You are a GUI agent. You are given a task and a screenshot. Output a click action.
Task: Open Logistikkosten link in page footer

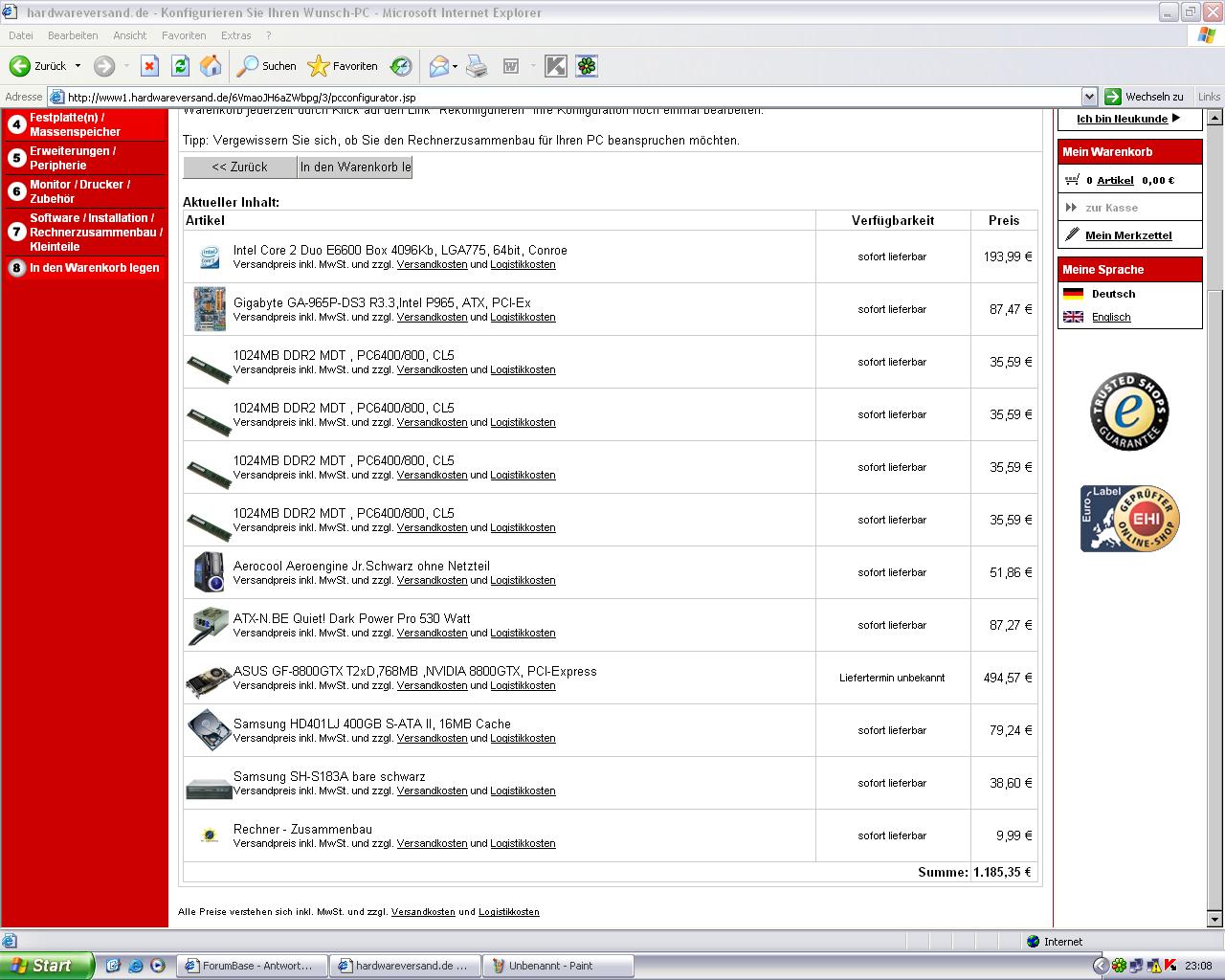[x=509, y=912]
